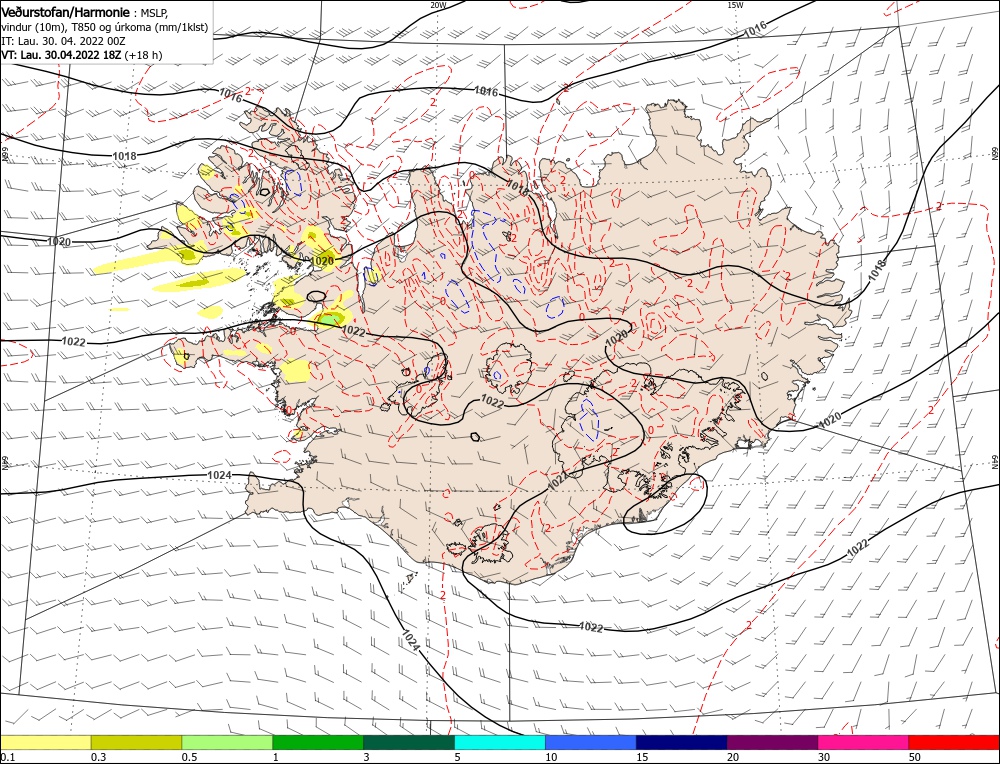Click the legend value "15"
Image resolution: width=1000 pixels, height=764 pixels.
(643, 757)
